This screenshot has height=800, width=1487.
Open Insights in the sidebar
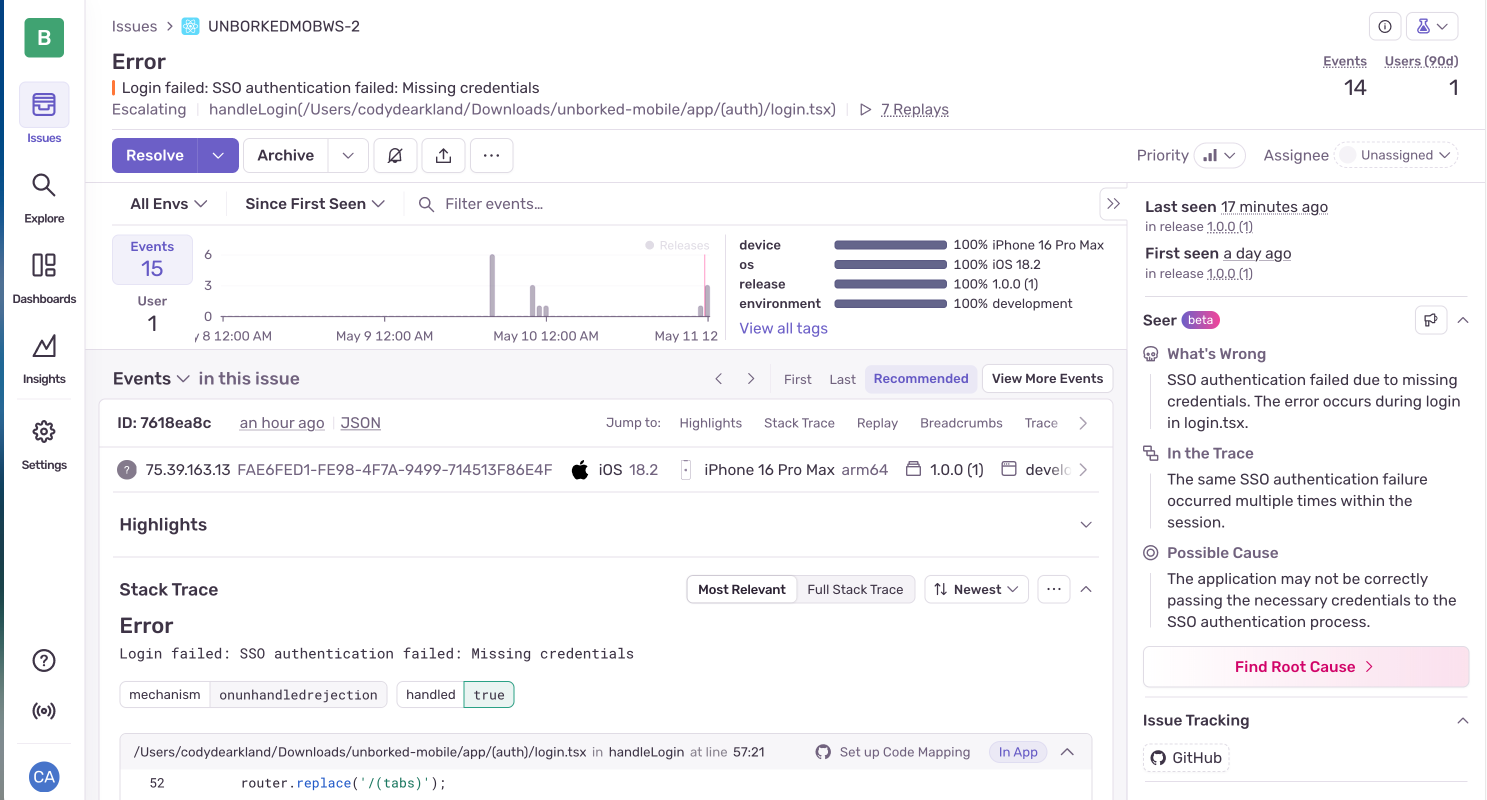tap(44, 359)
